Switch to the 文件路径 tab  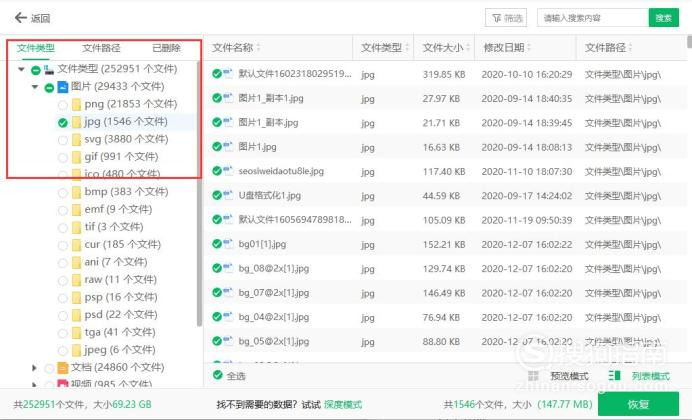coord(101,47)
